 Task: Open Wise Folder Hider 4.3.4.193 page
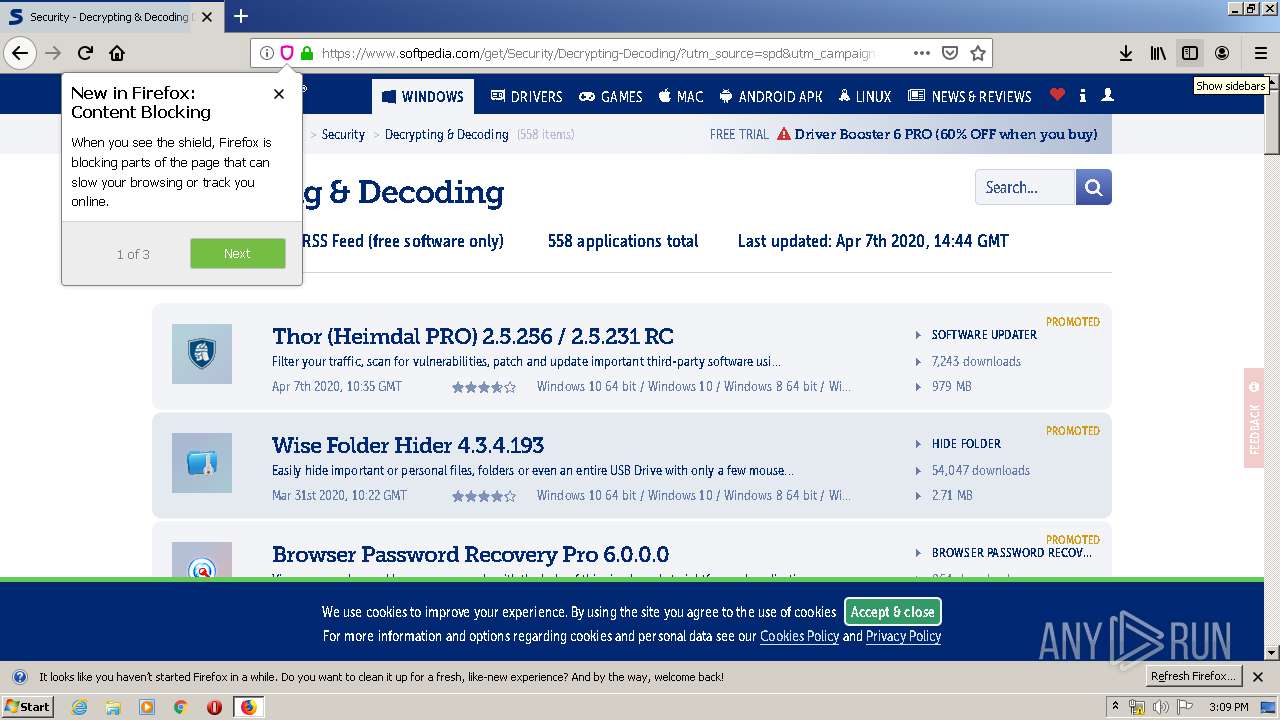coord(408,445)
